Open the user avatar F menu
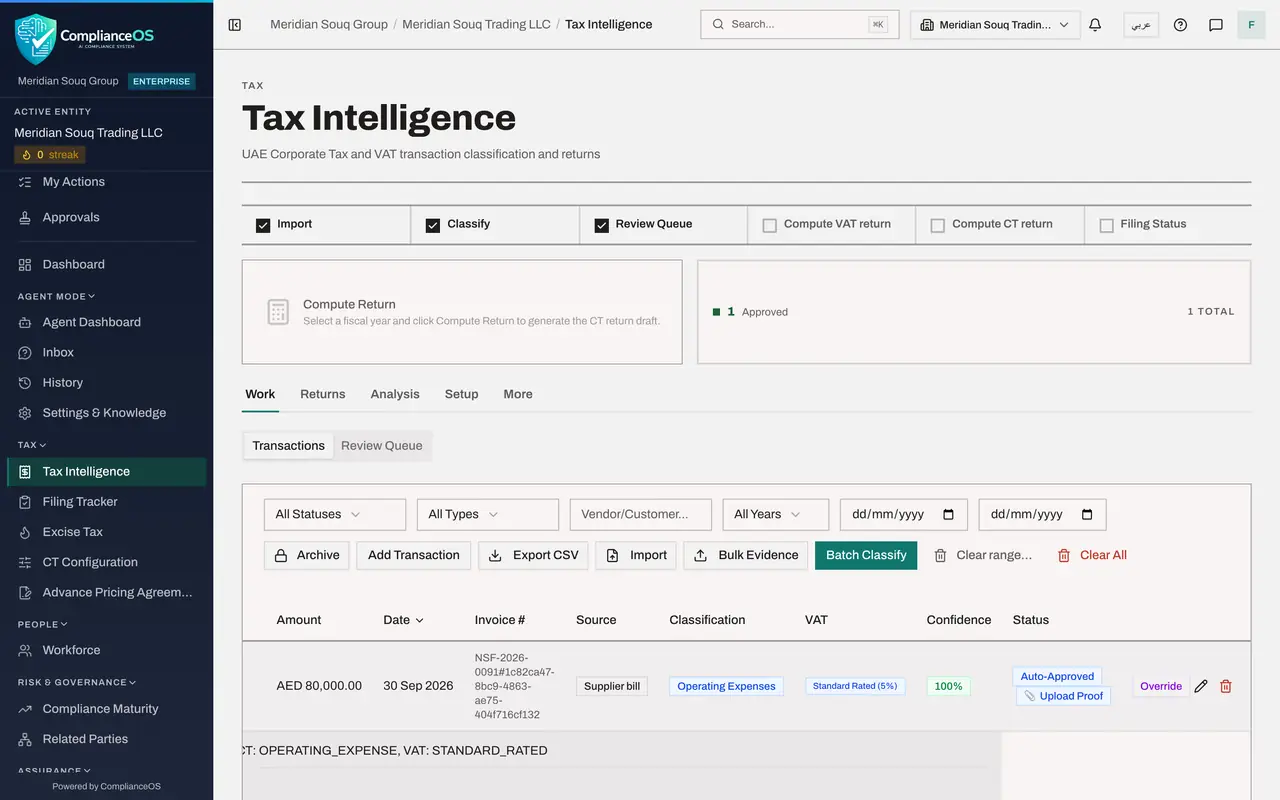 (x=1251, y=25)
